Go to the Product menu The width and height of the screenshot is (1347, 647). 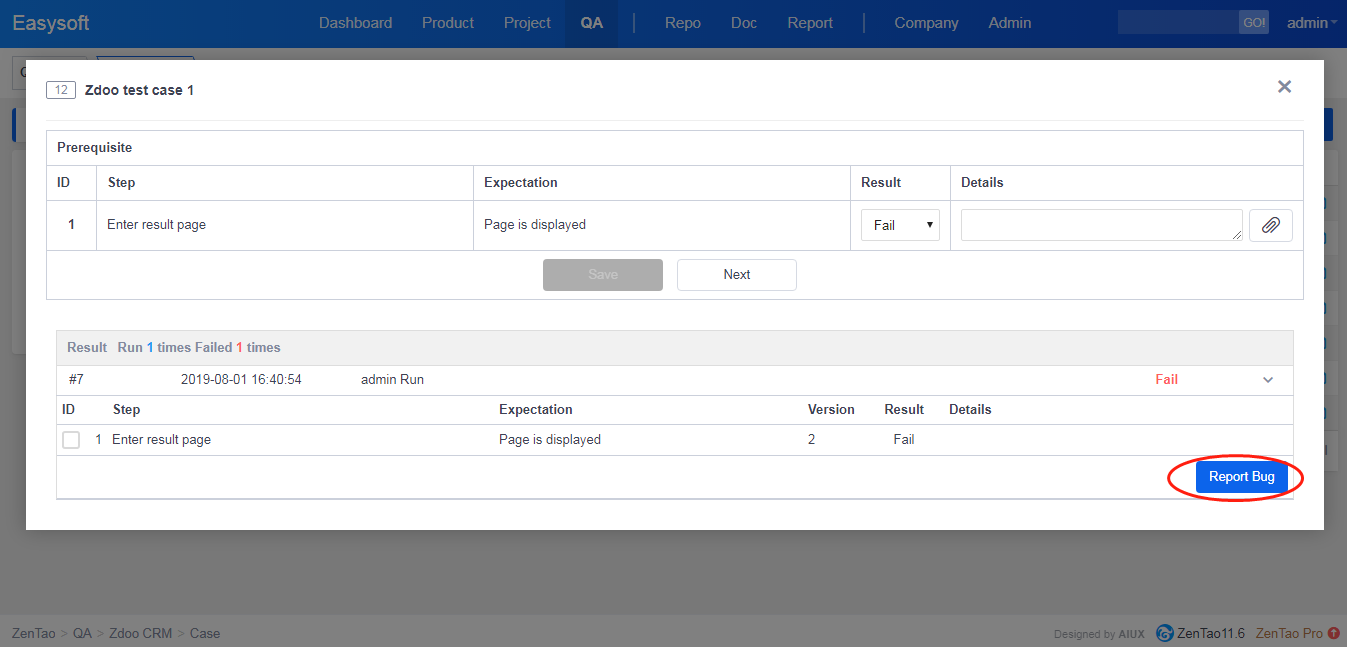click(448, 23)
